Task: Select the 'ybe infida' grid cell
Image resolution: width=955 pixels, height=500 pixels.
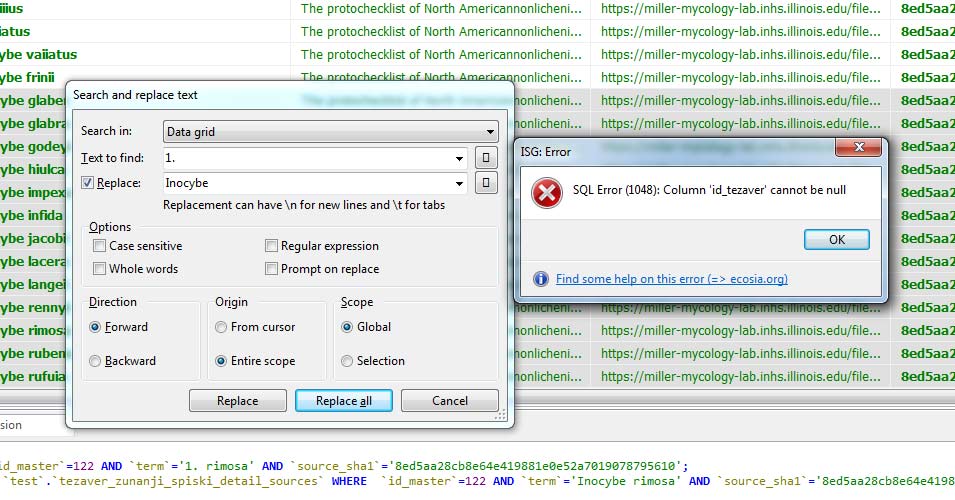Action: pos(33,216)
